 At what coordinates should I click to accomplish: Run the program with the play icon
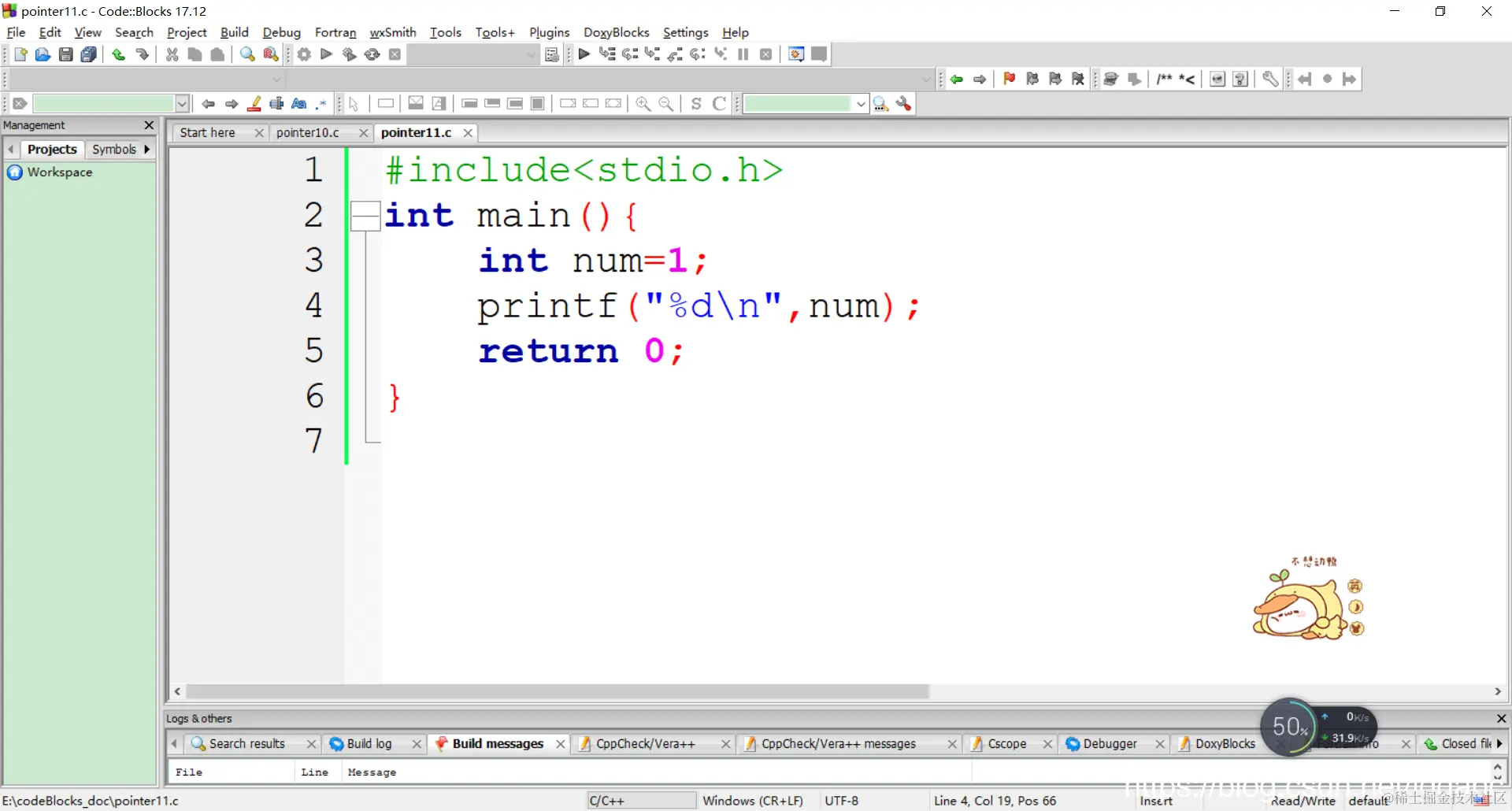(327, 54)
